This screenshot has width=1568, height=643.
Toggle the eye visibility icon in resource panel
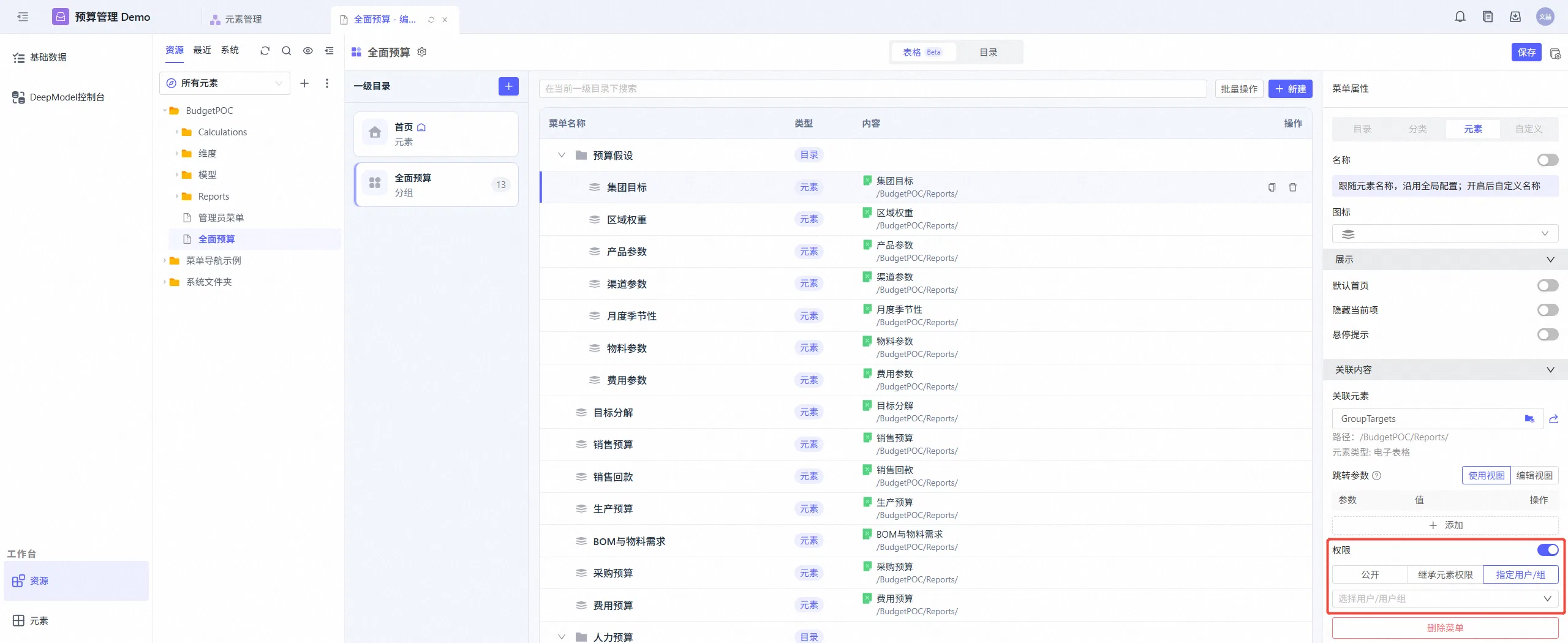308,51
